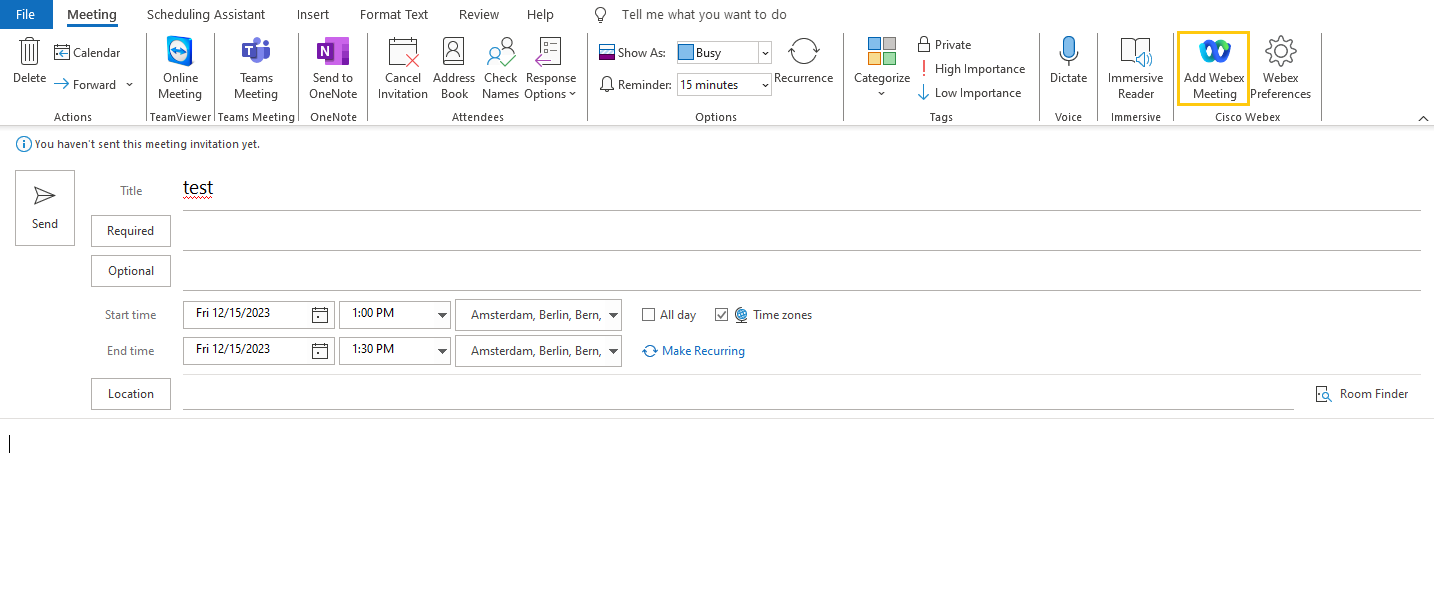Enable the All day checkbox
Screen dimensions: 1434x614
pos(649,315)
